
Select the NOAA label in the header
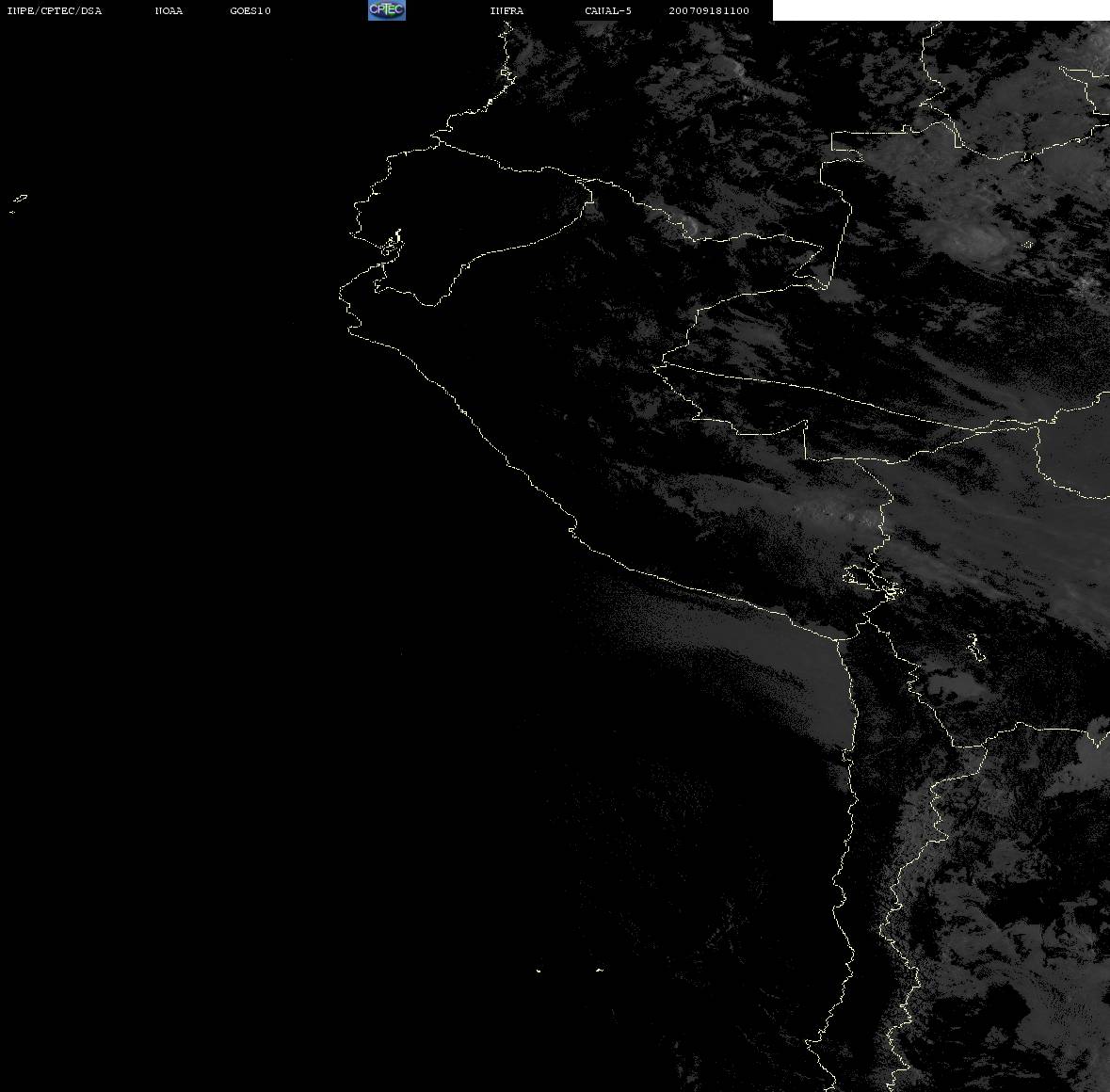169,10
